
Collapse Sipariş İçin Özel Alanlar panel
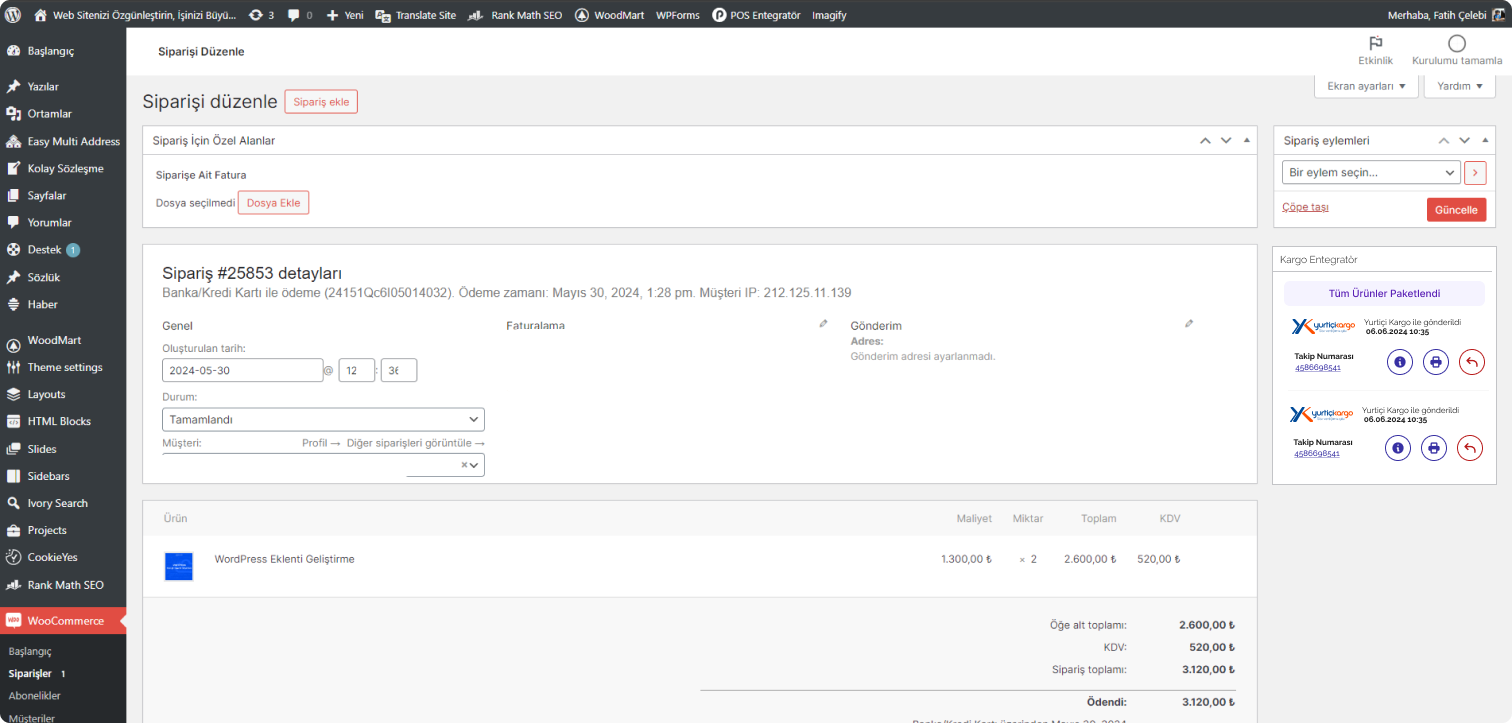point(1246,141)
